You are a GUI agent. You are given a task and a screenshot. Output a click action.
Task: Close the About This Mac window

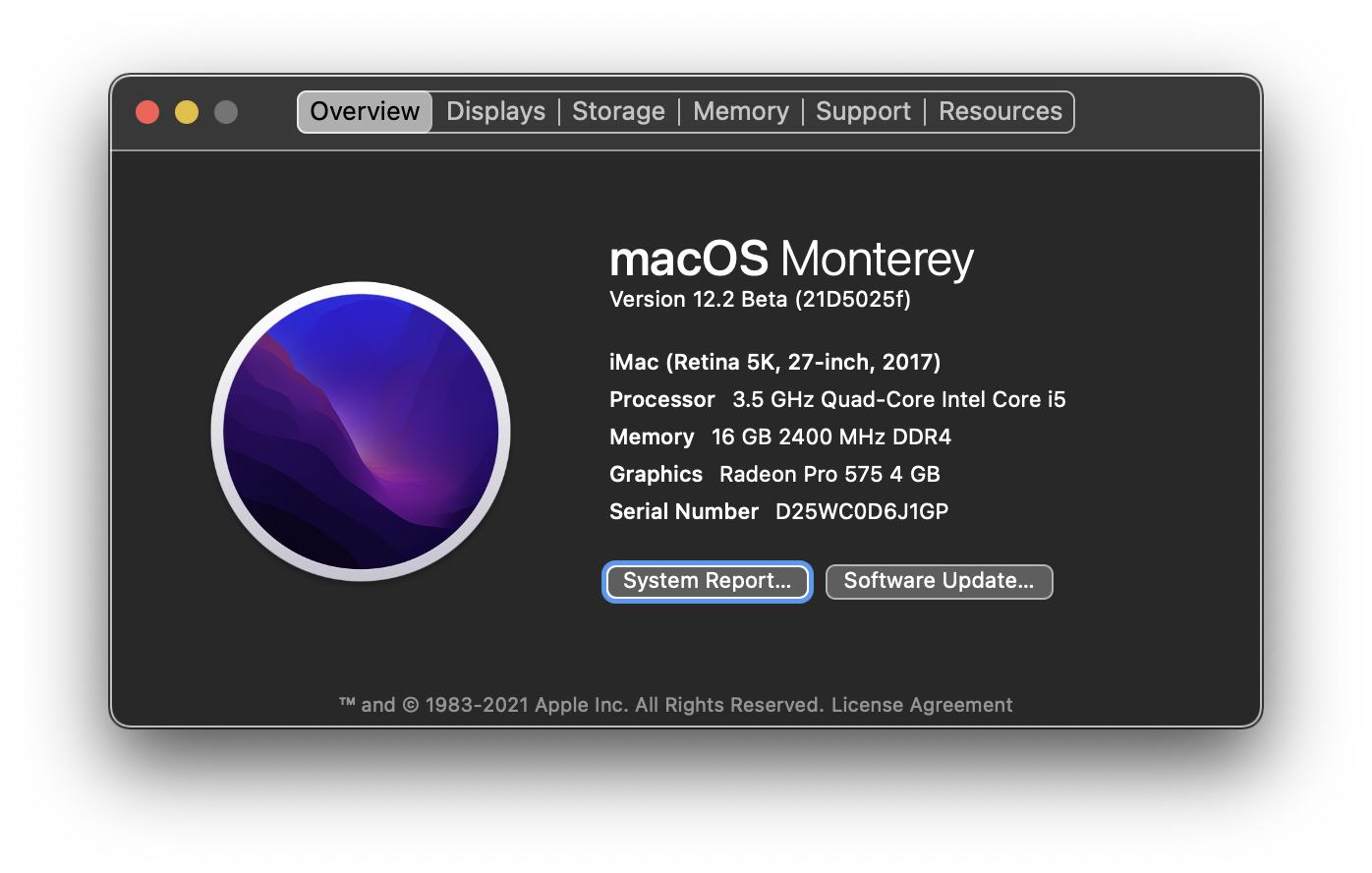coord(147,112)
